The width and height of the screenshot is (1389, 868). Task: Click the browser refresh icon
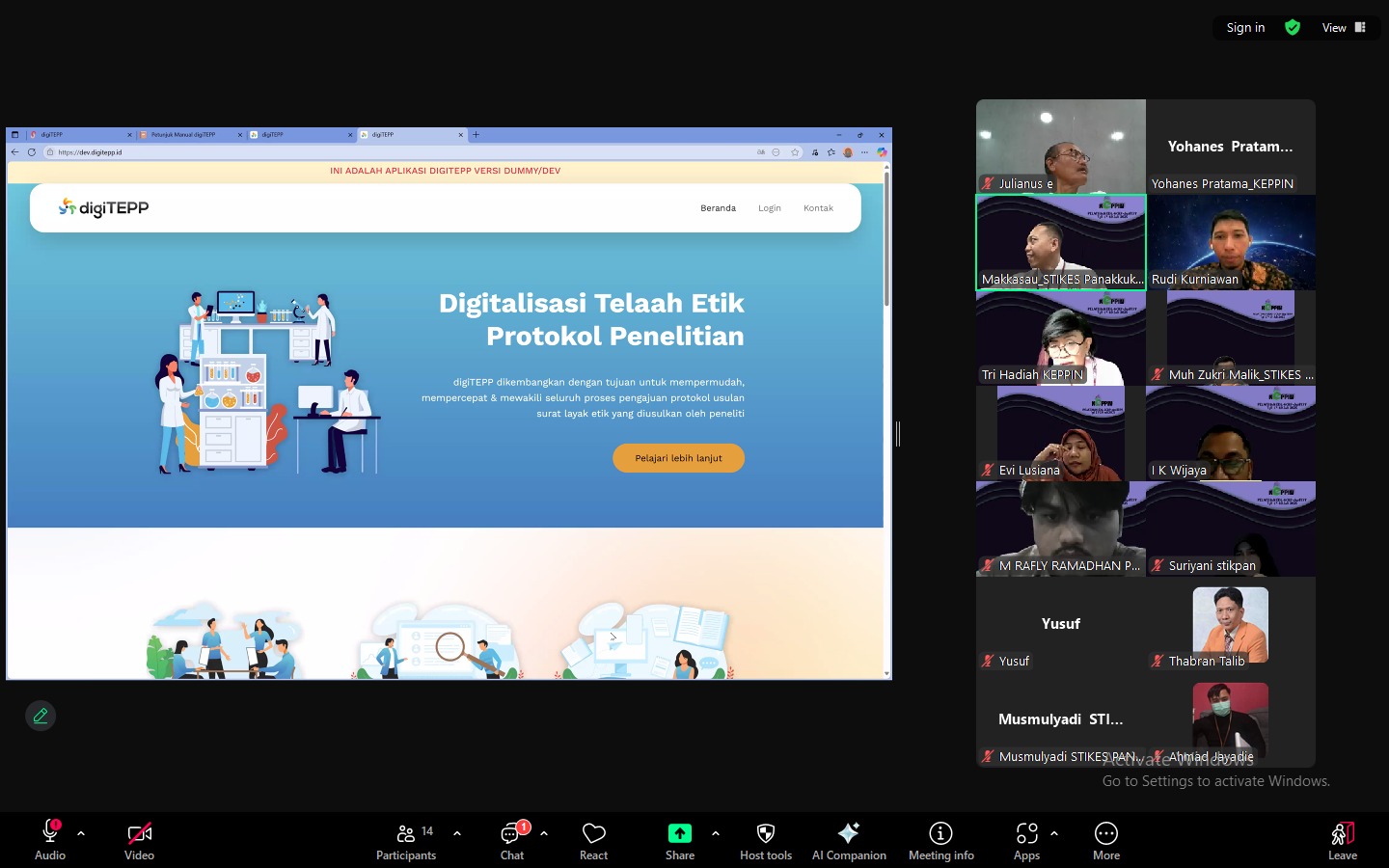(32, 152)
